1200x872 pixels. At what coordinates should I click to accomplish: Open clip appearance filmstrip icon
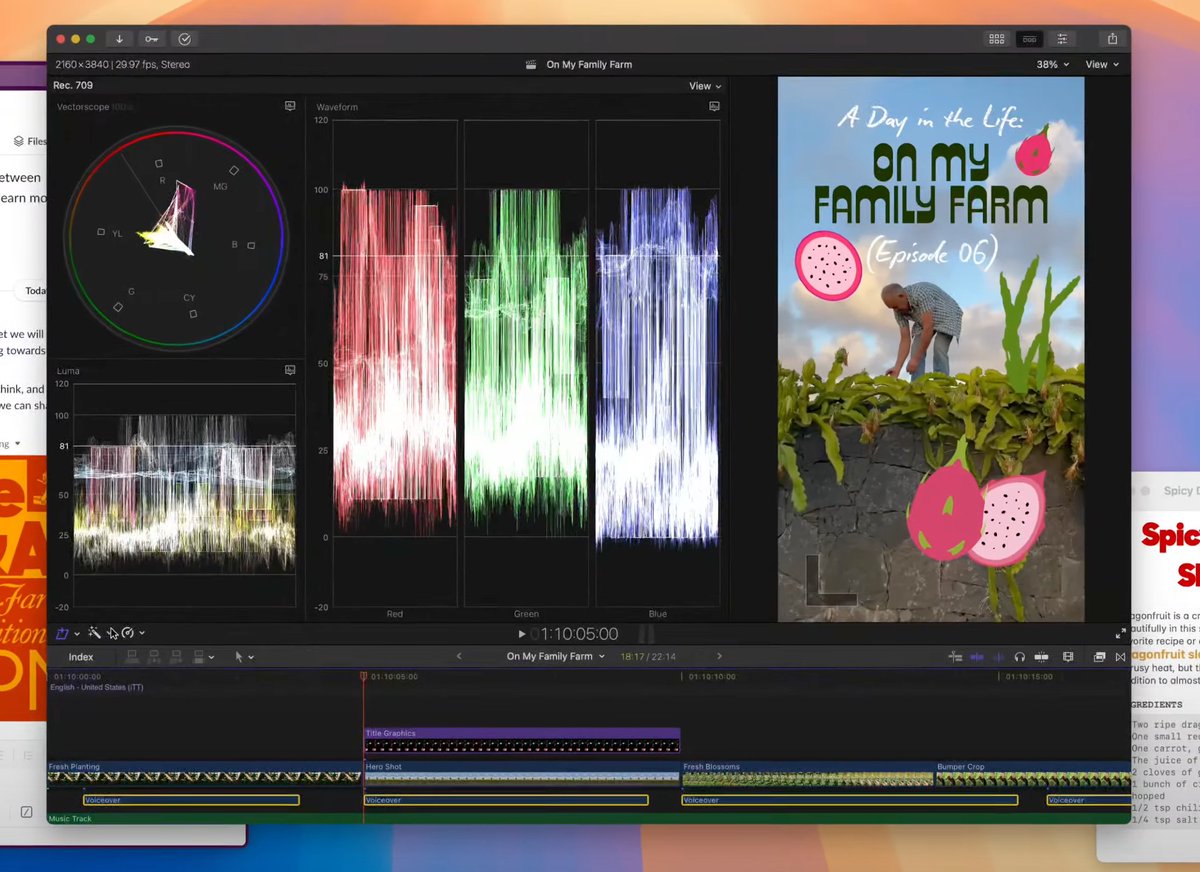(x=1068, y=657)
